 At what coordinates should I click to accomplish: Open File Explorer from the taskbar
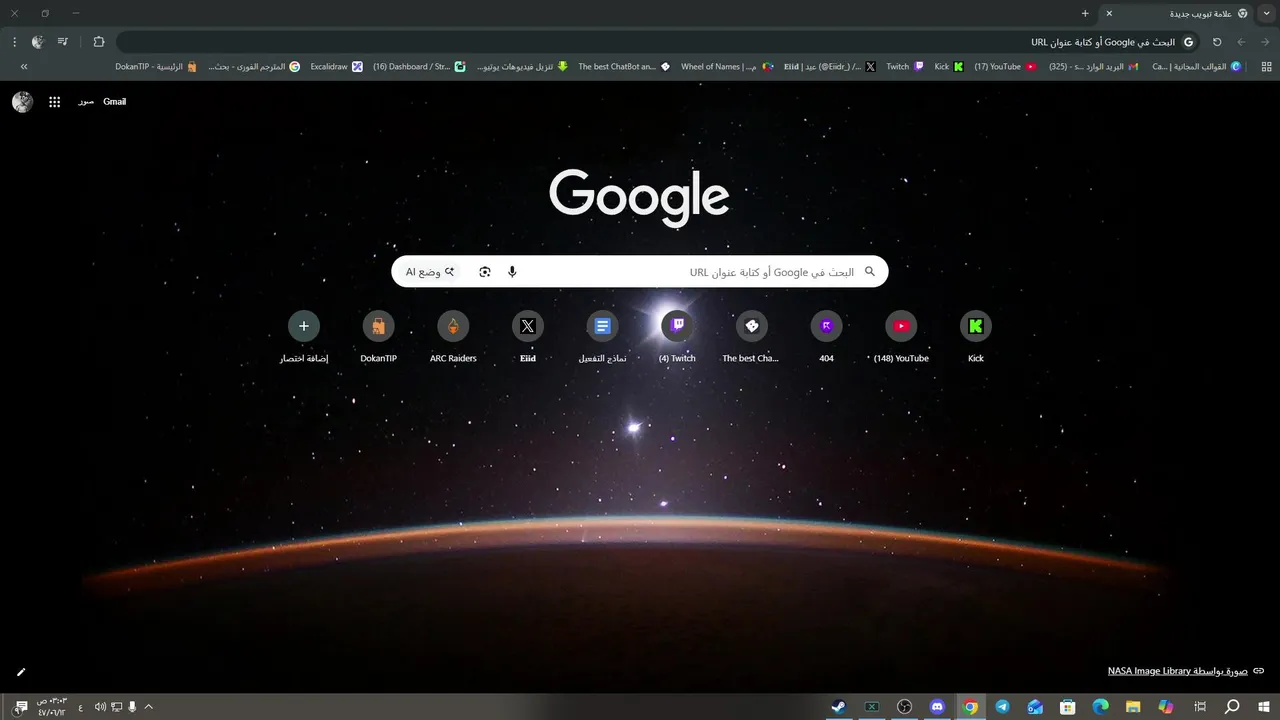click(1133, 707)
